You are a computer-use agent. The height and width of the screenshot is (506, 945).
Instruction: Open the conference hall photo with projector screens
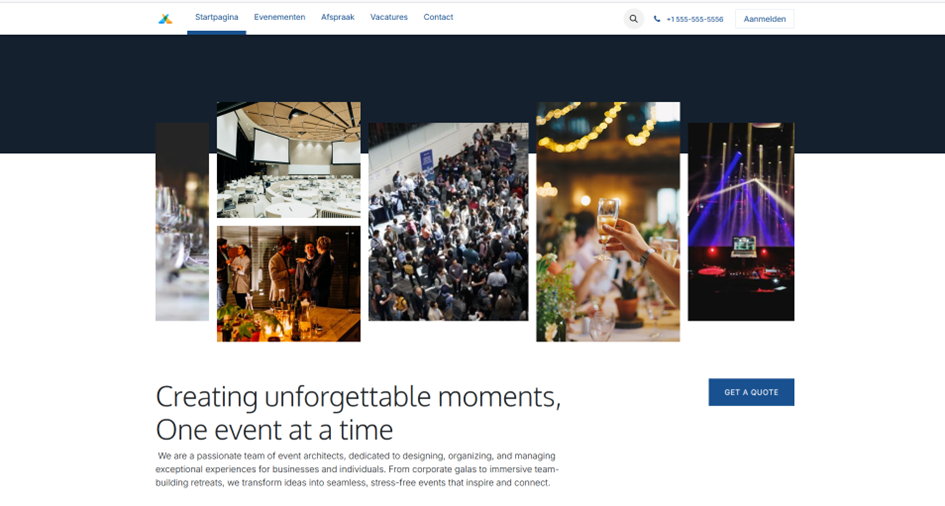click(289, 160)
